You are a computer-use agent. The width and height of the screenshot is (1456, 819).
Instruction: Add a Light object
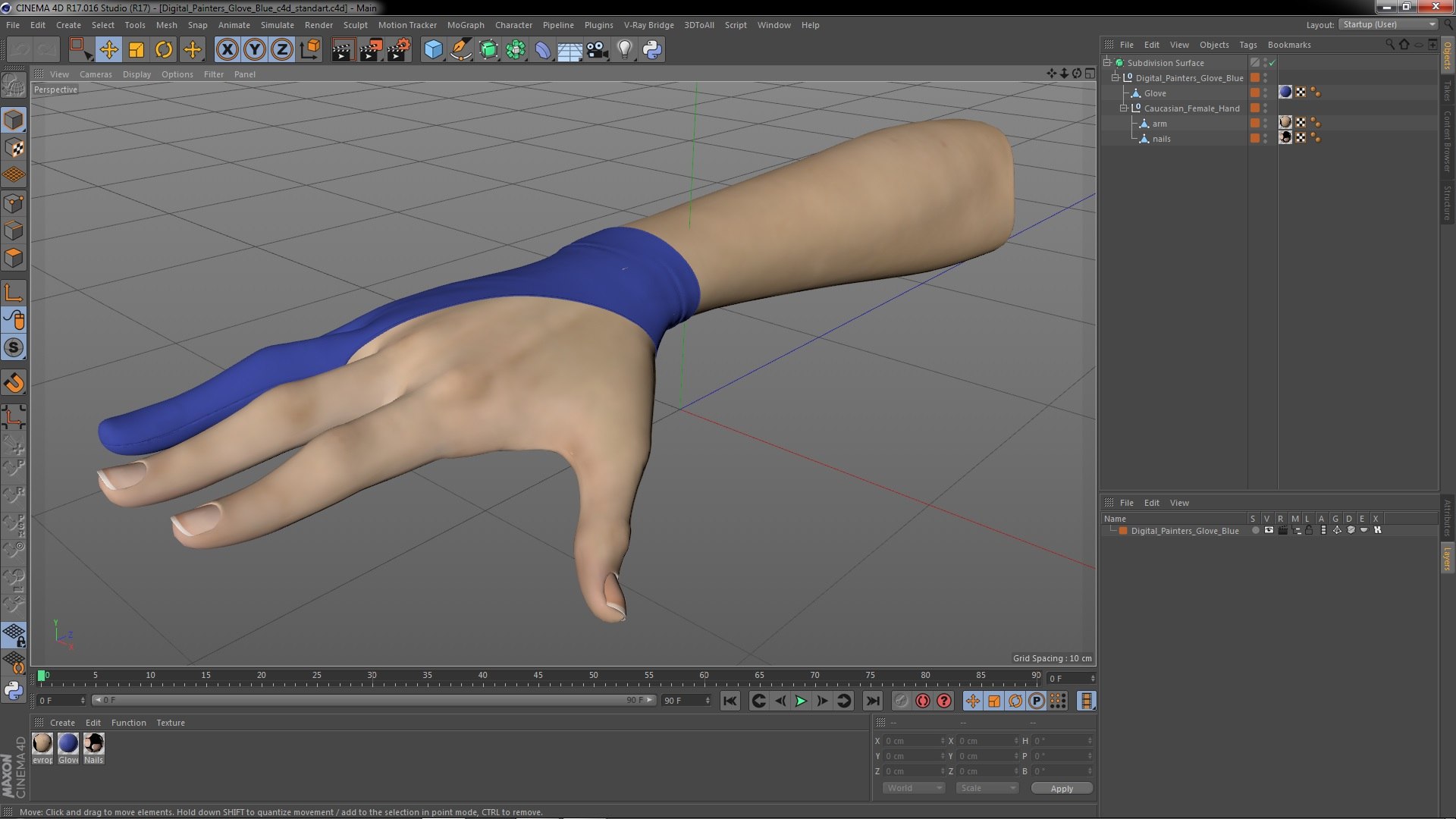click(x=624, y=50)
